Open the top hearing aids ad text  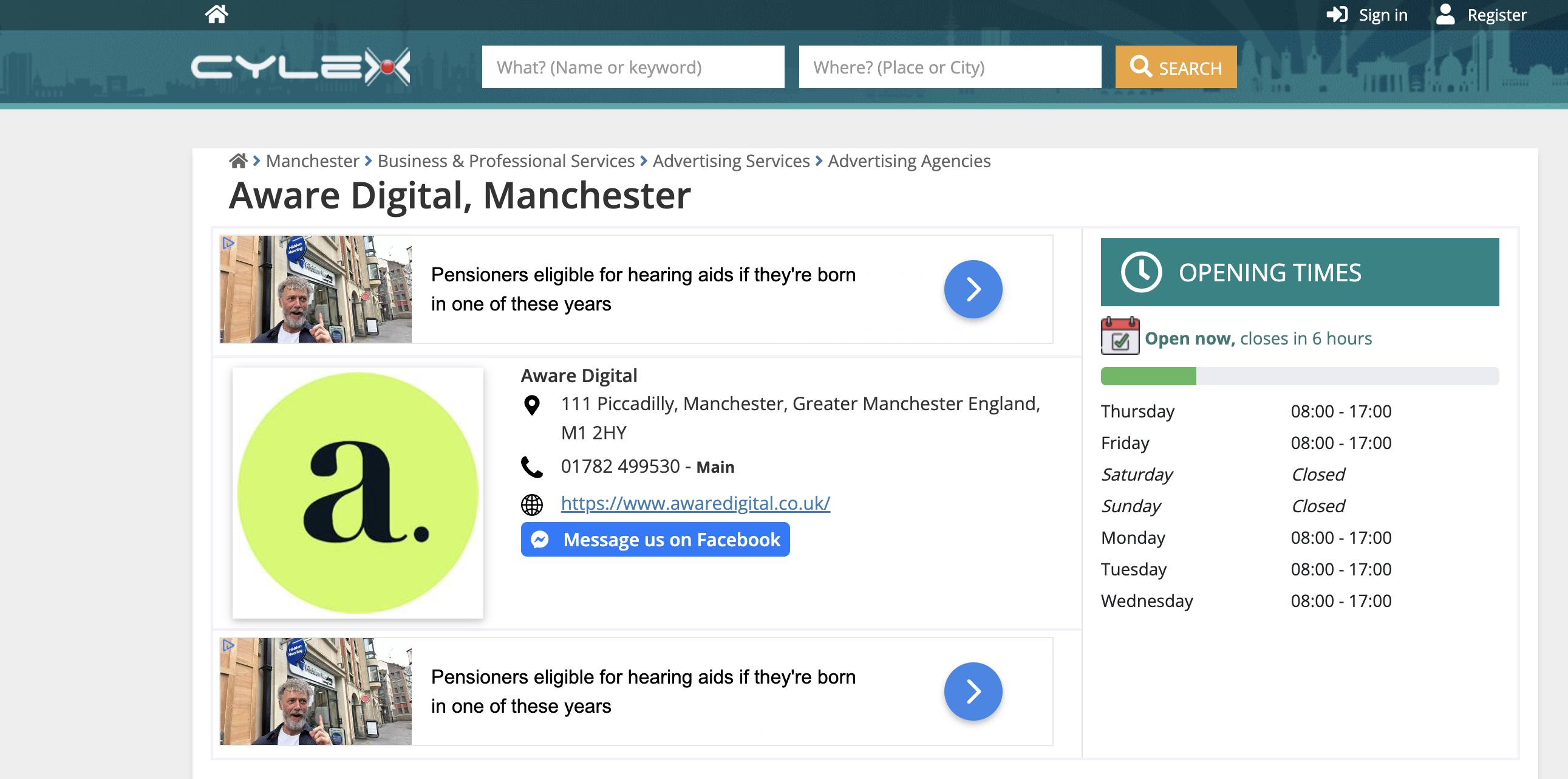[x=643, y=289]
